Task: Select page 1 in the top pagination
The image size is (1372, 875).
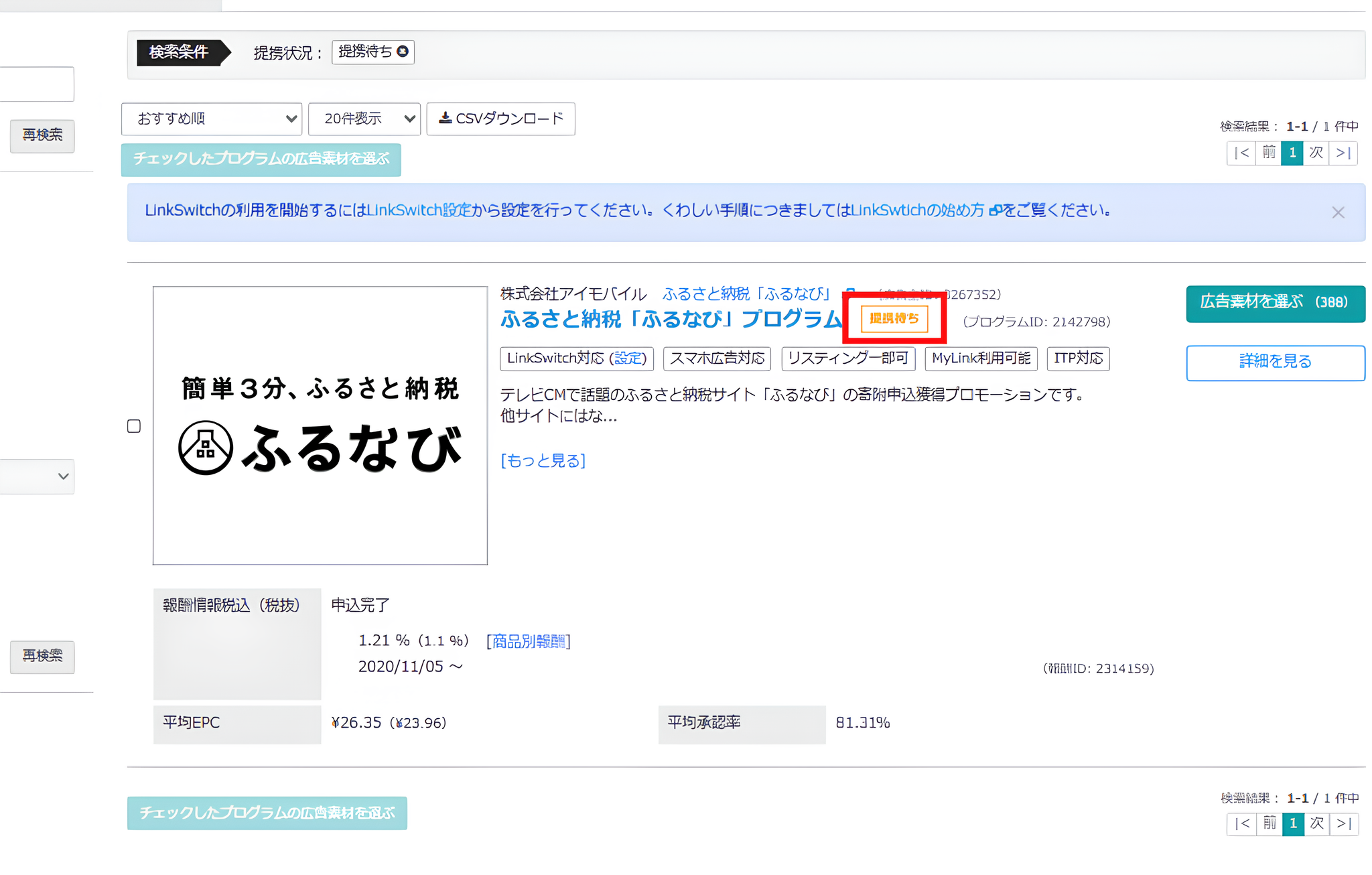Action: [x=1292, y=153]
